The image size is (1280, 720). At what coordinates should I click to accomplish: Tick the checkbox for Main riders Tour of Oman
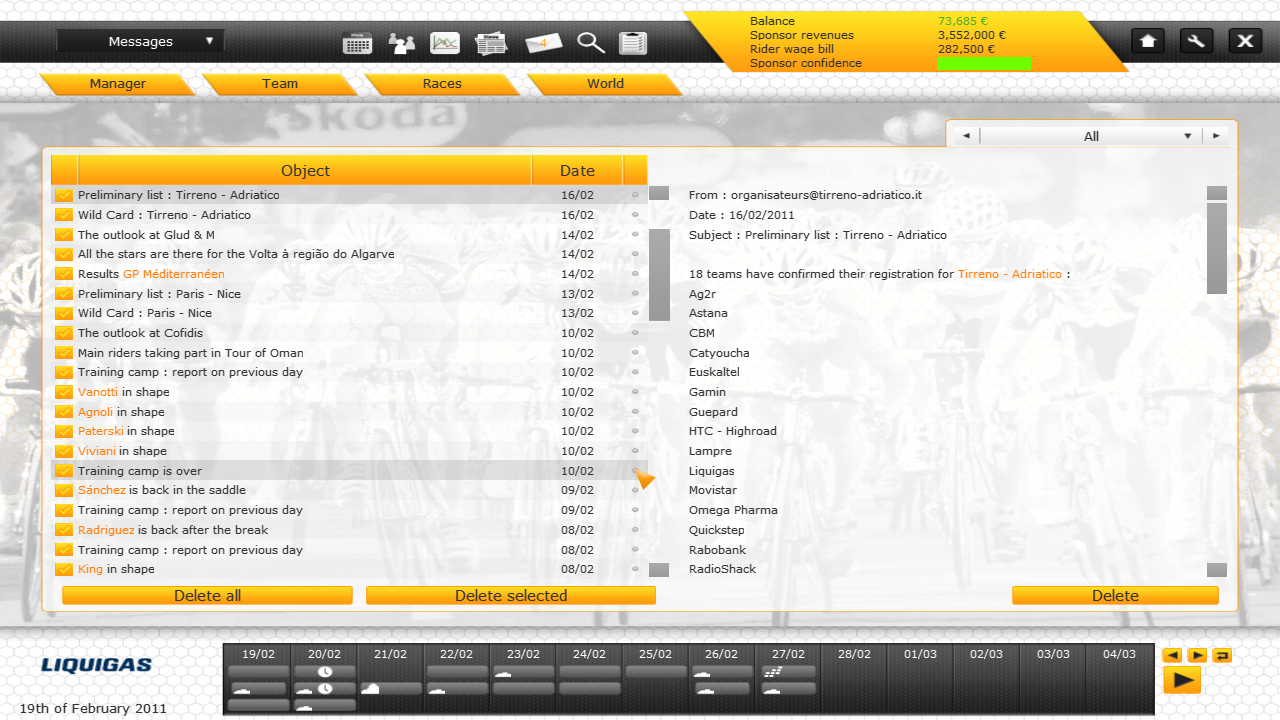click(64, 353)
